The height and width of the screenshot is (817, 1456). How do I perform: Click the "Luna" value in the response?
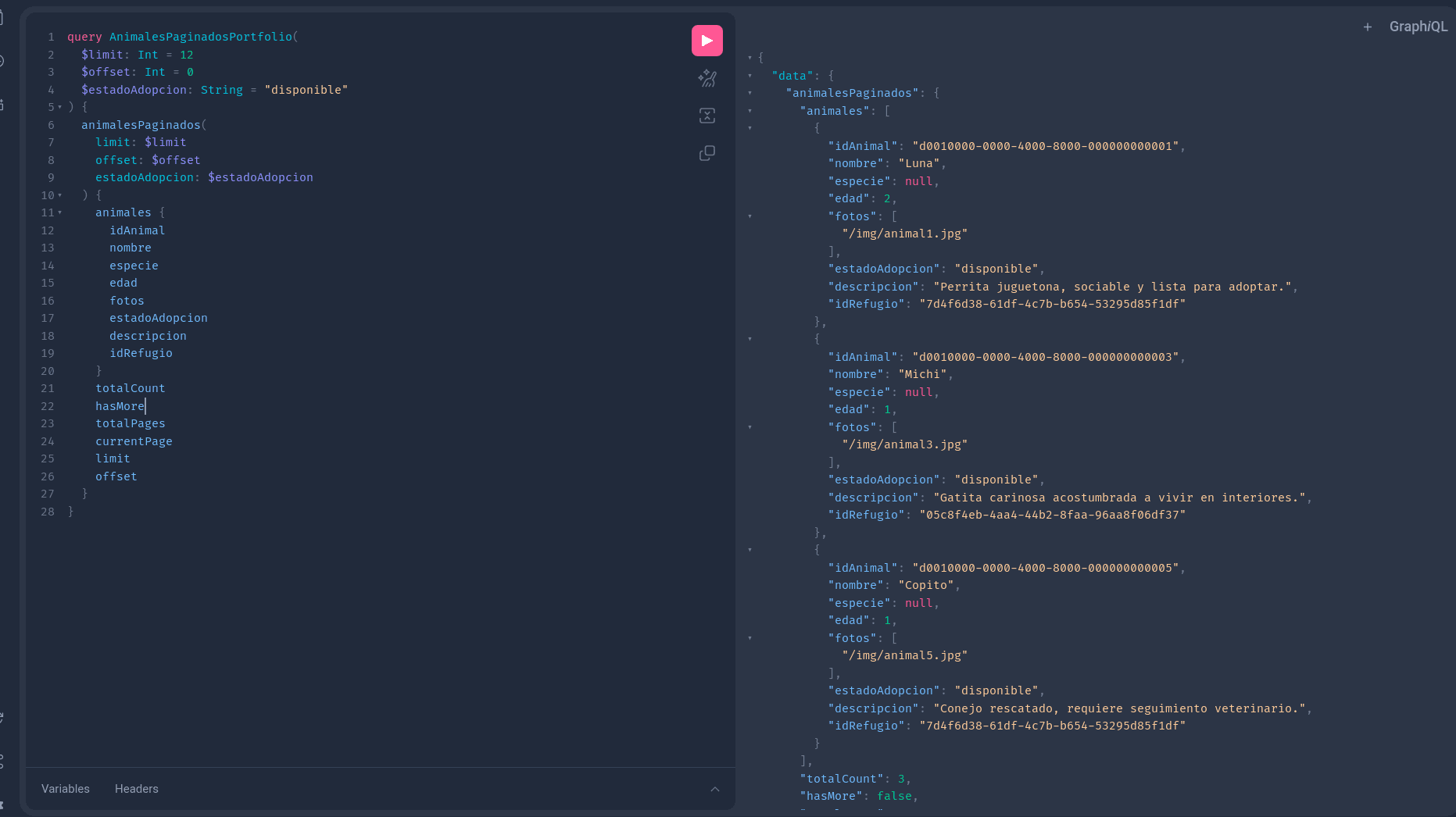919,163
